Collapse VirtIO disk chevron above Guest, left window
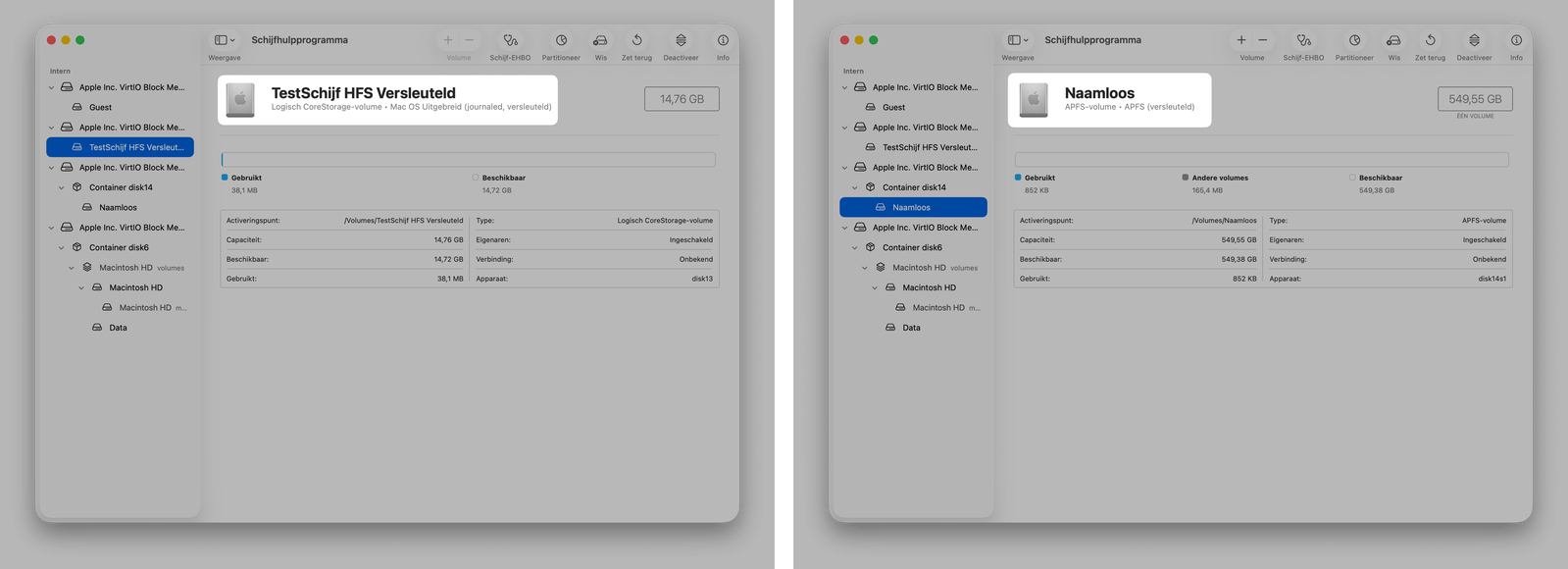Screen dimensions: 1568x569 coord(52,87)
